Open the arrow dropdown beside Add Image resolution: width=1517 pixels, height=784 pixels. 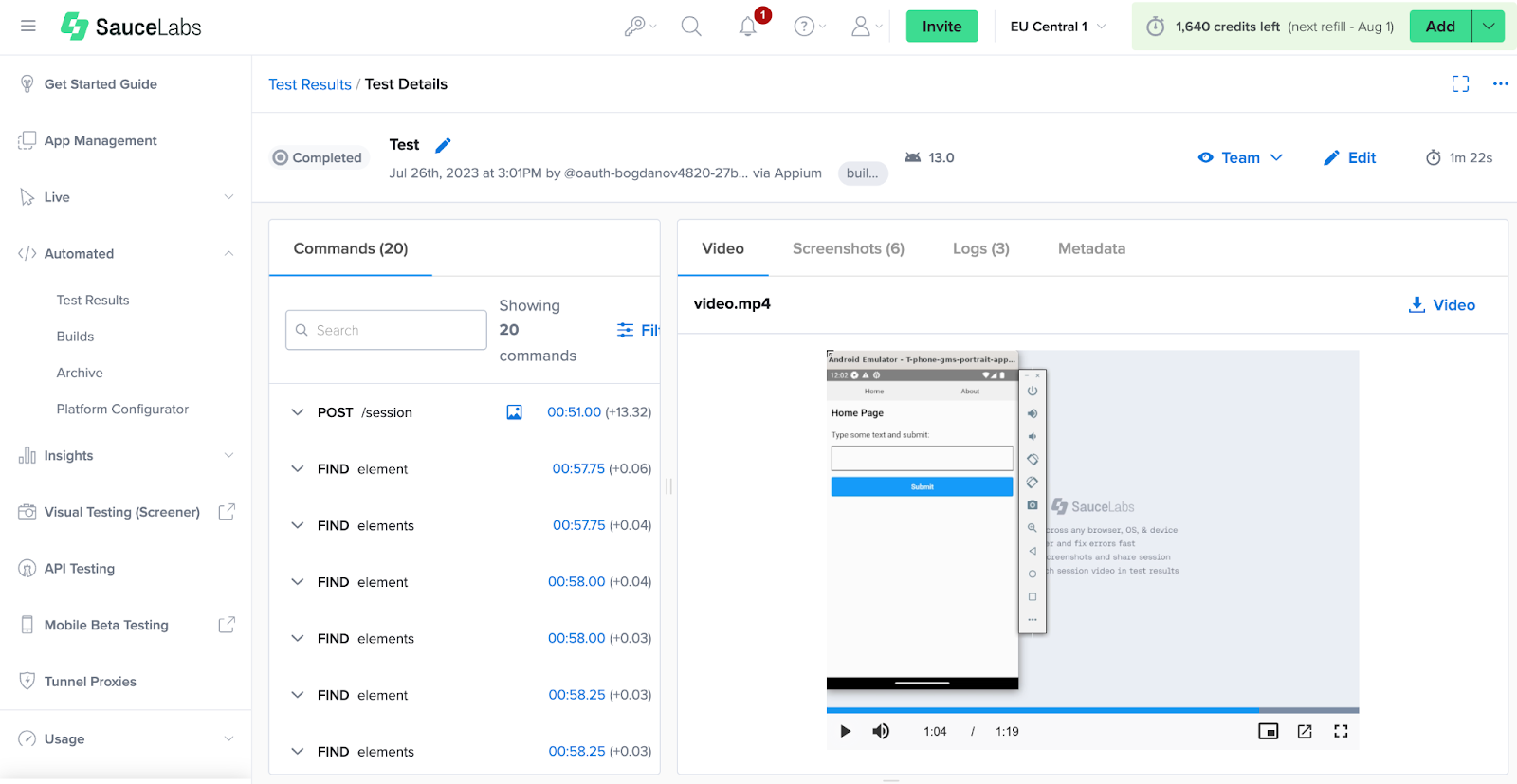point(1489,27)
